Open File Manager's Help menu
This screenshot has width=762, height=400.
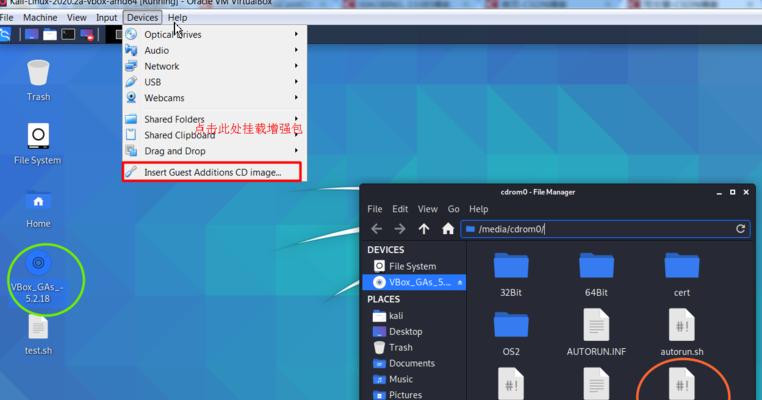(x=478, y=209)
